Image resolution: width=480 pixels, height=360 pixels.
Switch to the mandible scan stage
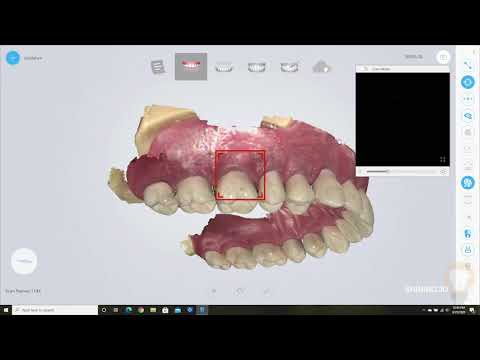(256, 67)
